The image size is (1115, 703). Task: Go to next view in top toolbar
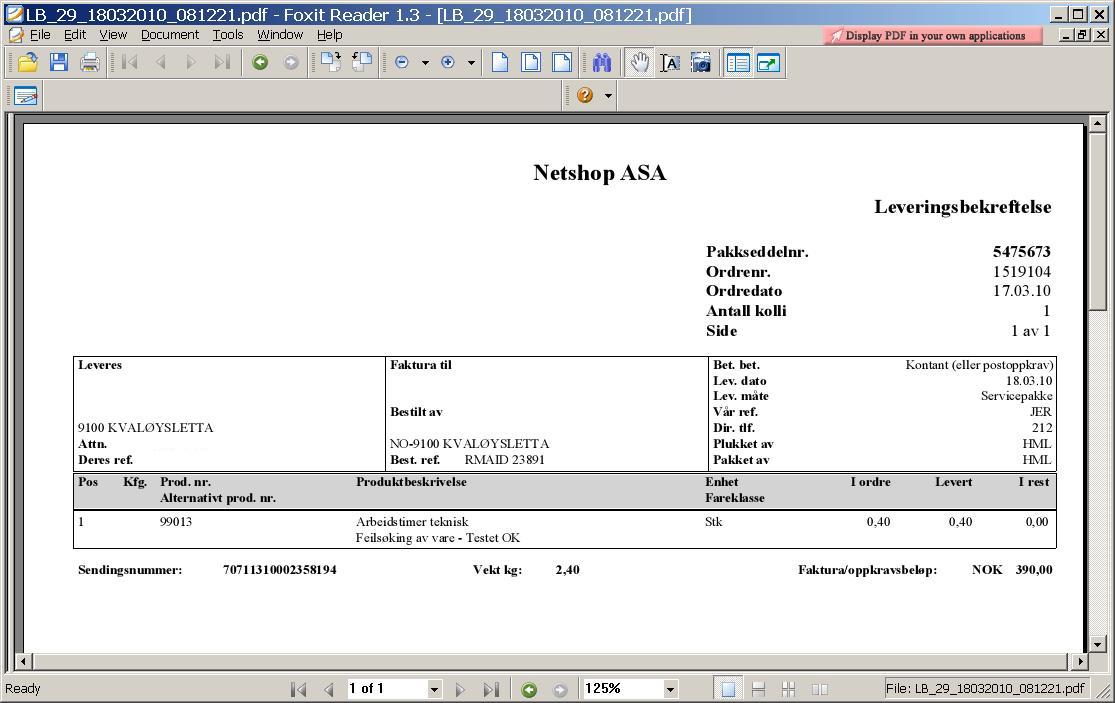click(291, 63)
